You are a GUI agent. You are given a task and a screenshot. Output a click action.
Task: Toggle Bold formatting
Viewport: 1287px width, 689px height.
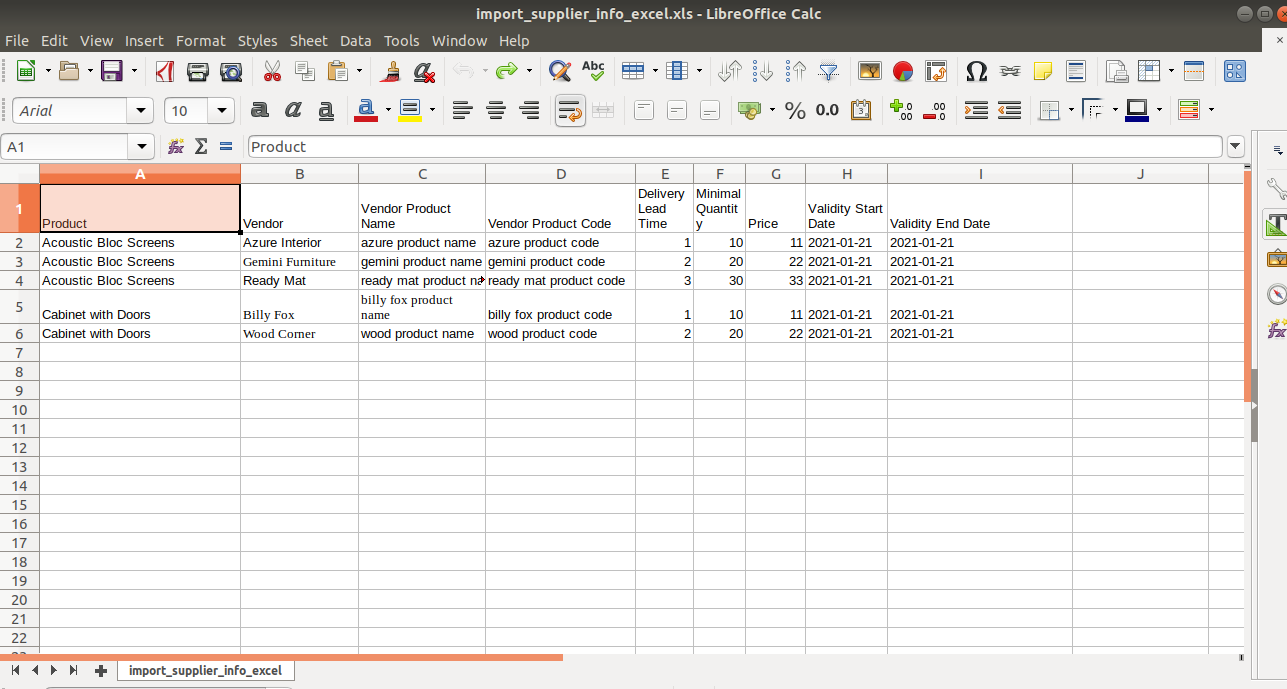[x=260, y=110]
